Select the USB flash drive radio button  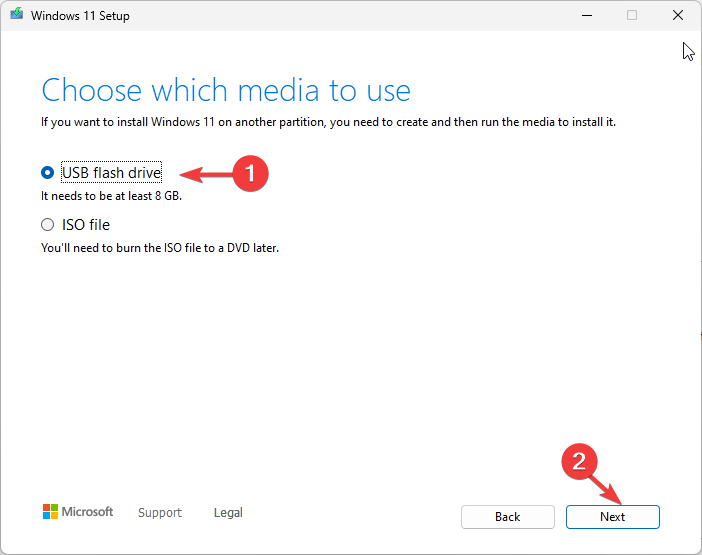pos(47,173)
